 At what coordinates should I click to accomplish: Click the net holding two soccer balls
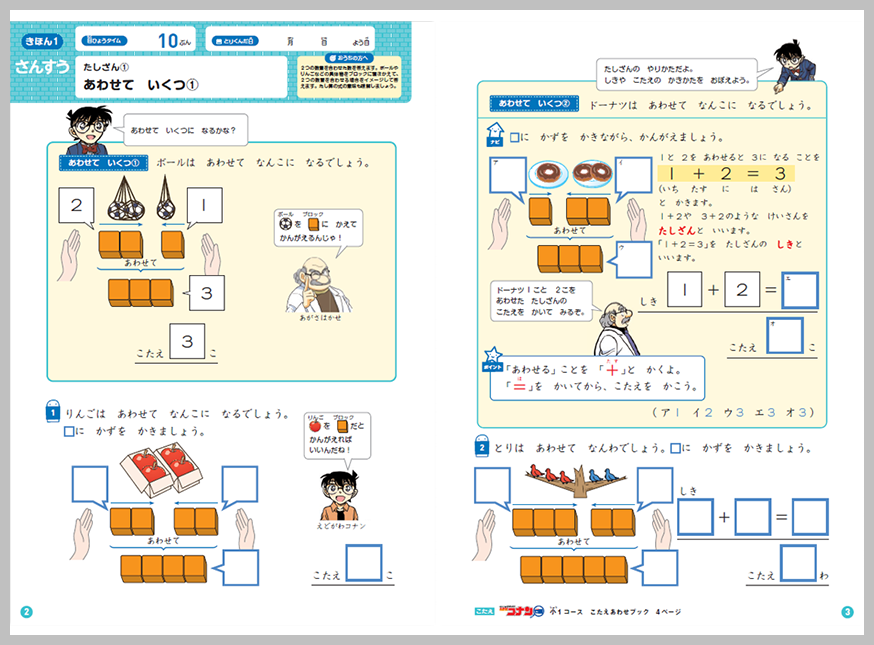click(126, 198)
